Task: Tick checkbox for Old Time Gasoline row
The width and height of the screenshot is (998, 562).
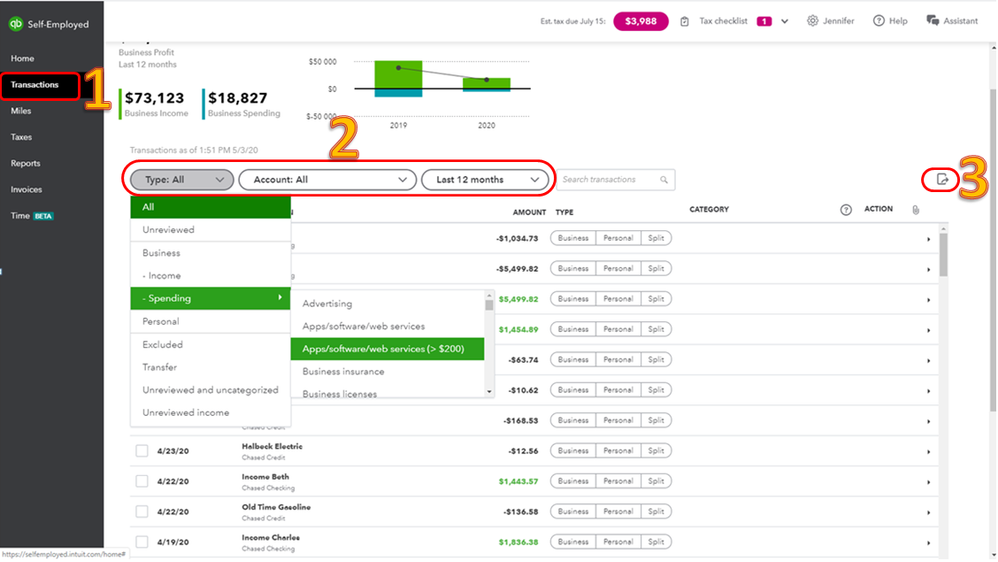Action: [142, 512]
